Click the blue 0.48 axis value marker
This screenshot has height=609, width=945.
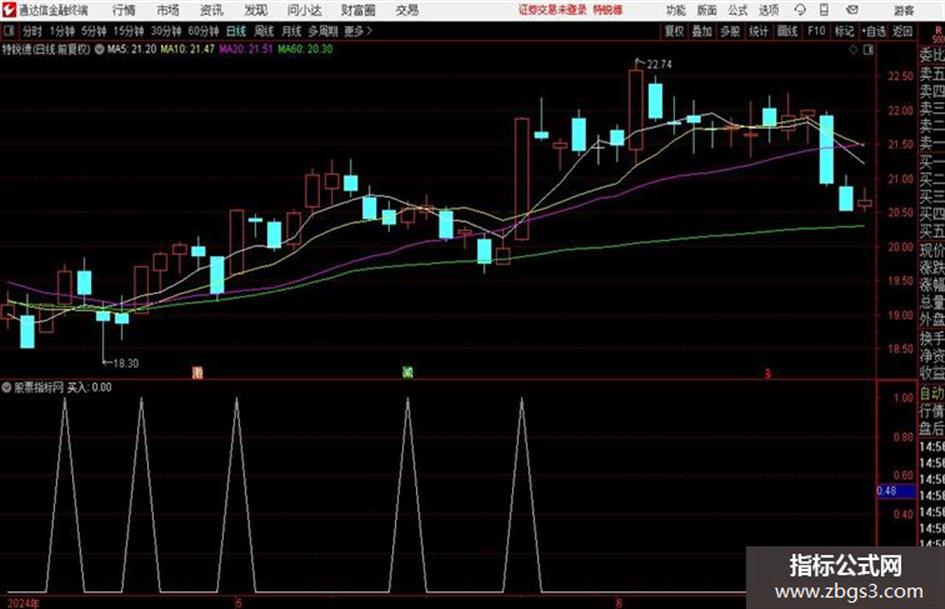896,491
